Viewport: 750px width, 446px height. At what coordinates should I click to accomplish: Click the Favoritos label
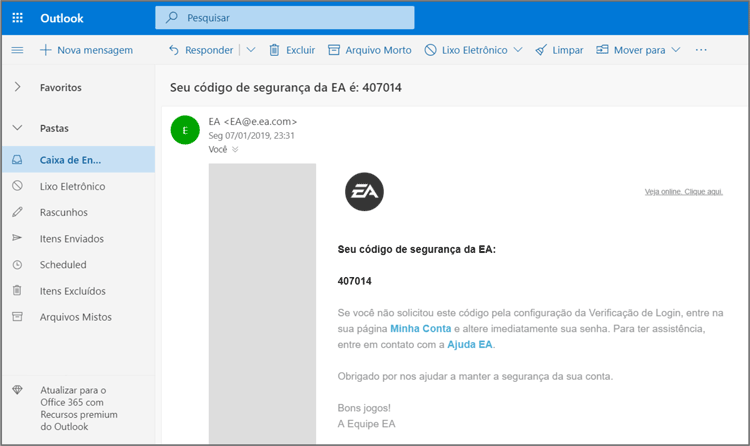pyautogui.click(x=61, y=88)
